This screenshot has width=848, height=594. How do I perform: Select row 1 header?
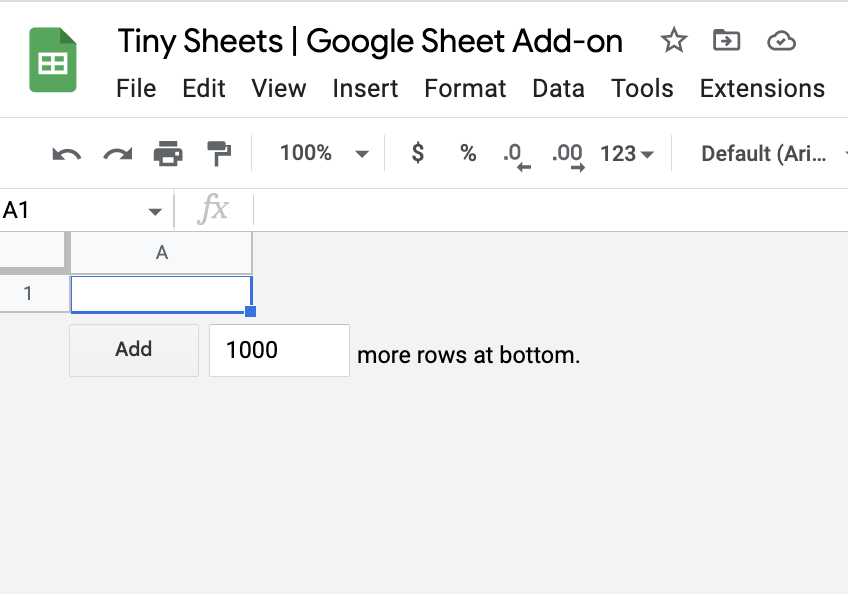[x=34, y=294]
